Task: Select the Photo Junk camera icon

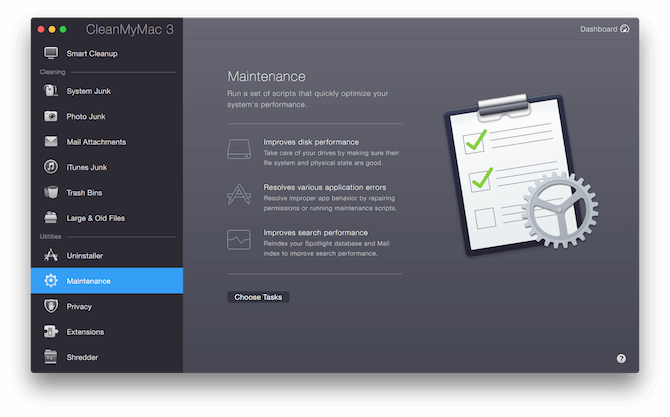Action: point(51,116)
